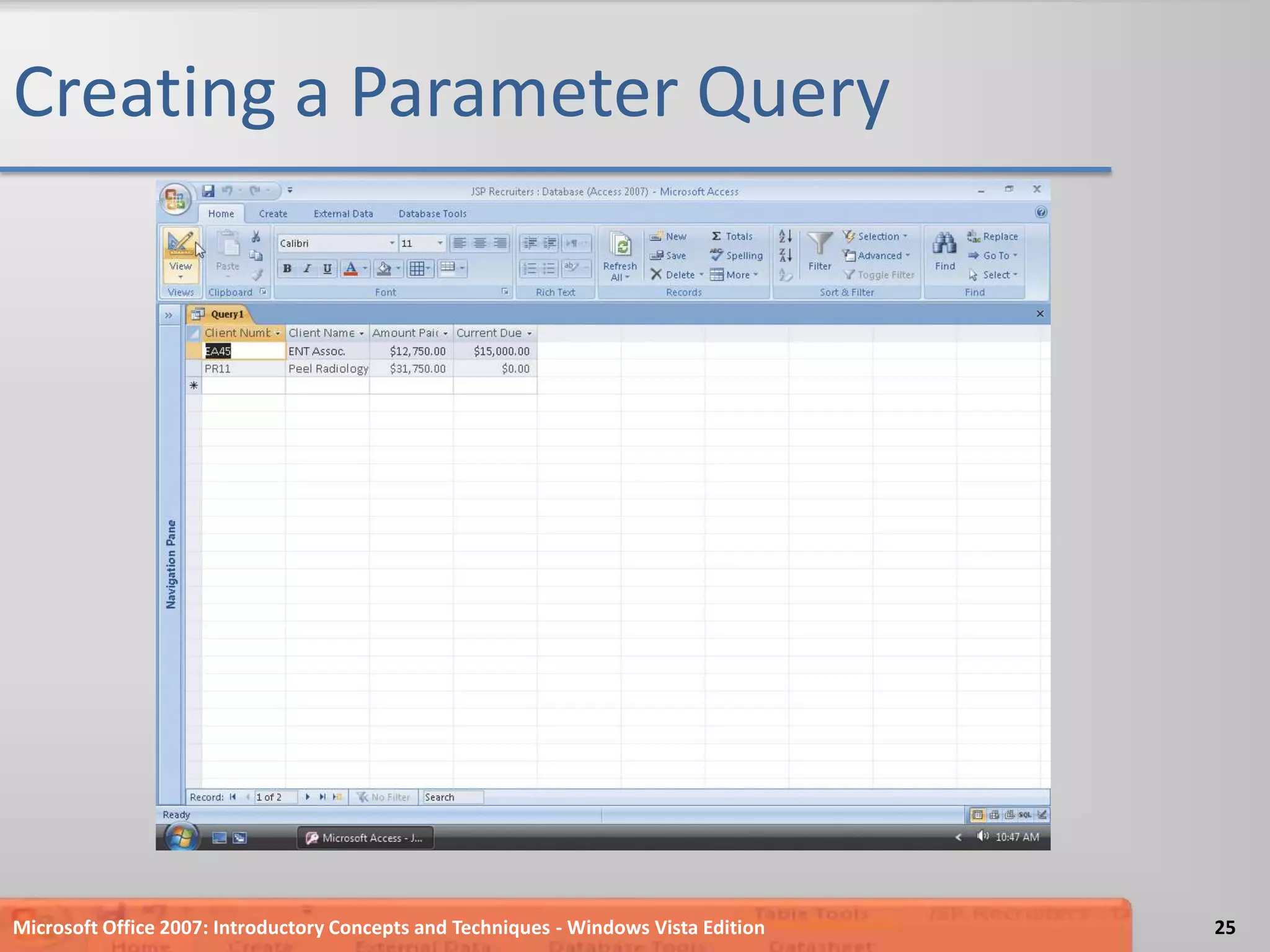This screenshot has width=1270, height=952.
Task: Sort Descending Z to A icon
Action: 785,255
